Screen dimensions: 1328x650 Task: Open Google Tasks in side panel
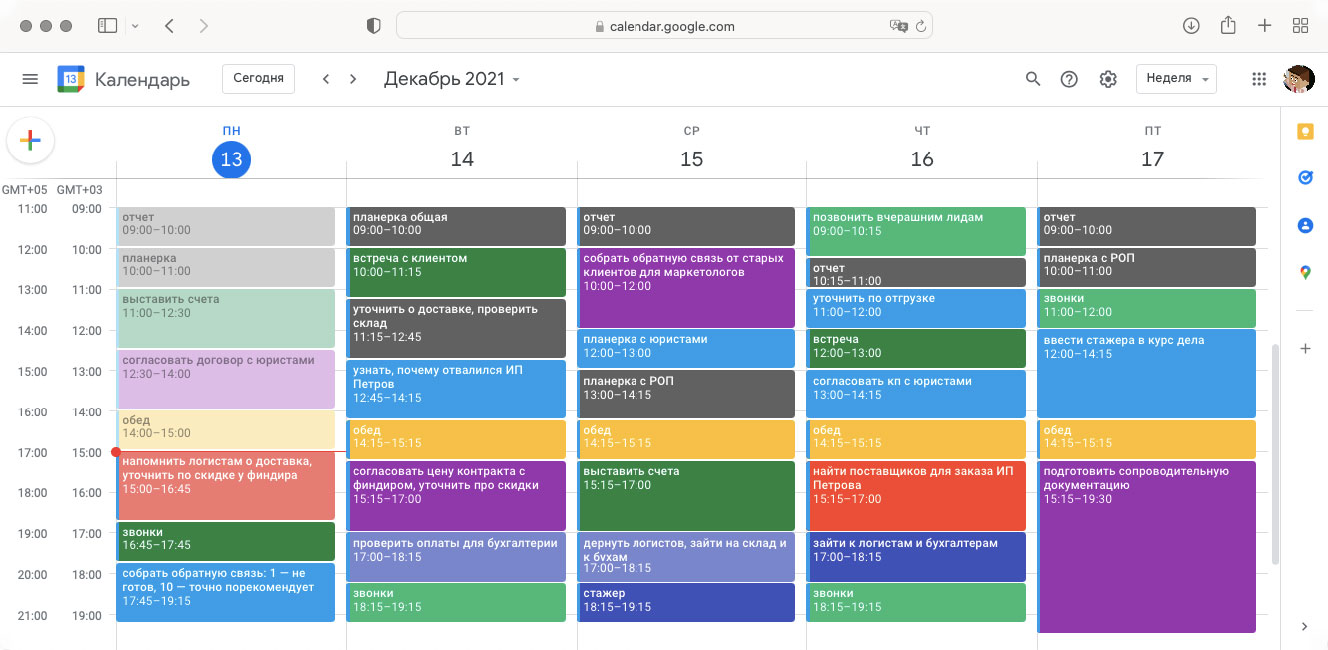tap(1304, 178)
